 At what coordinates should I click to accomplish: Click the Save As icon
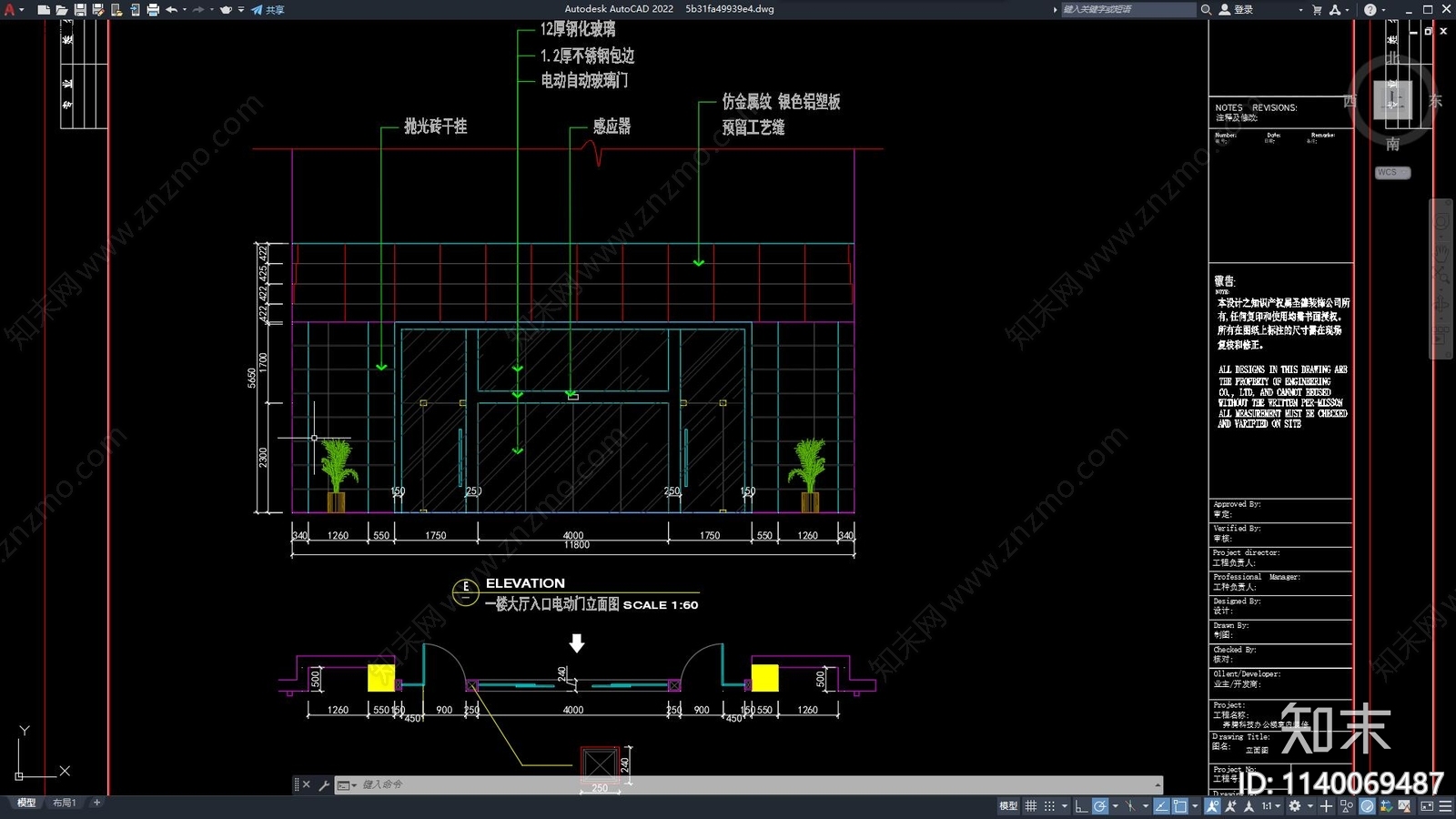tap(98, 9)
